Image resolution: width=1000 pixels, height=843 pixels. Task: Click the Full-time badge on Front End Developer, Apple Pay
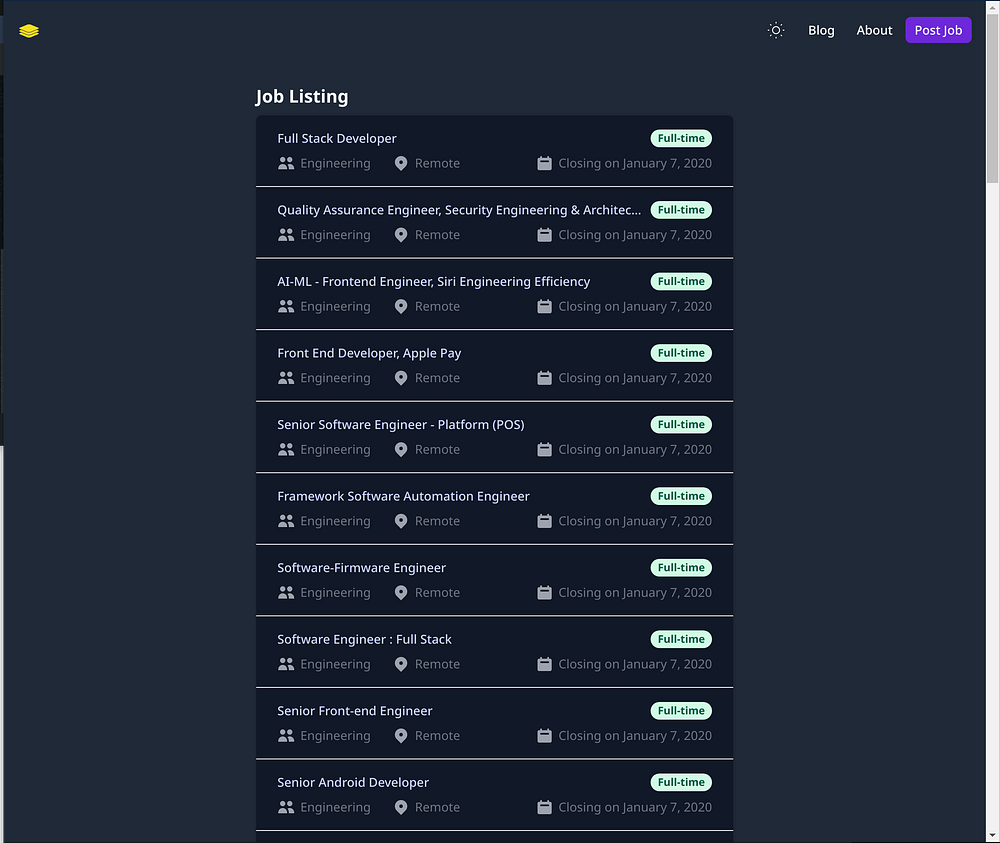tap(681, 353)
